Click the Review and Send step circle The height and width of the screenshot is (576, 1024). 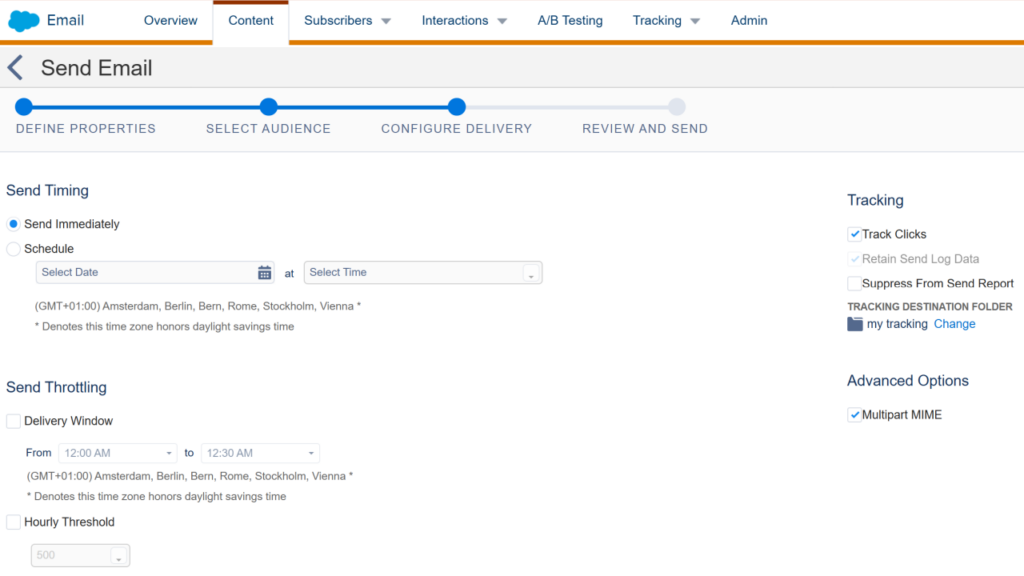tap(677, 106)
